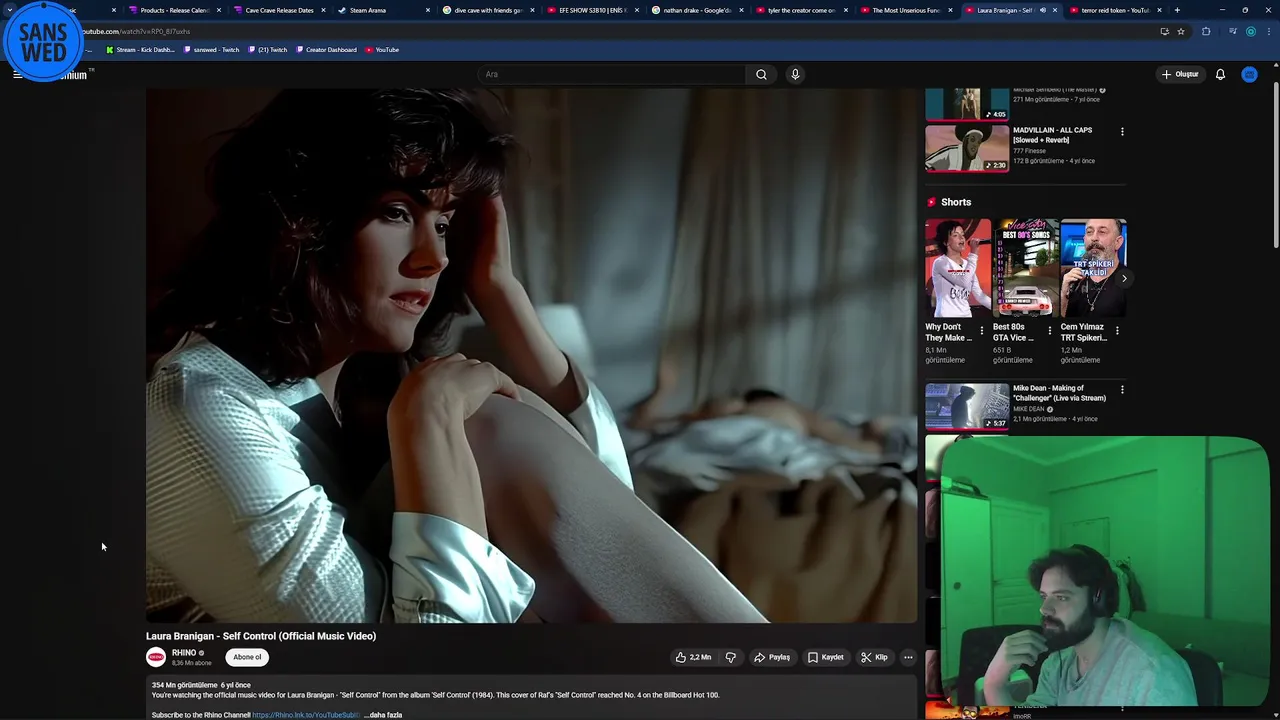
Task: Open Mike Dean - Making of Challenger title
Action: coord(1059,393)
